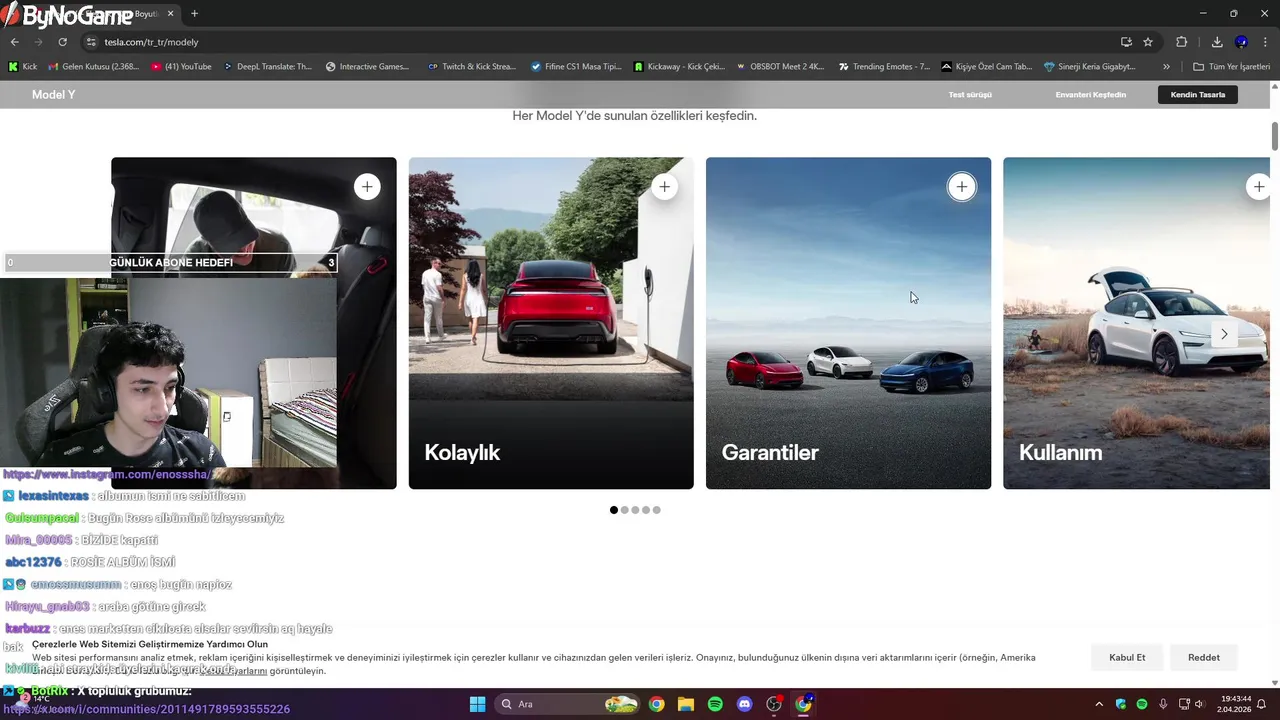1280x720 pixels.
Task: Open the Test sürüşü link
Action: pos(970,95)
